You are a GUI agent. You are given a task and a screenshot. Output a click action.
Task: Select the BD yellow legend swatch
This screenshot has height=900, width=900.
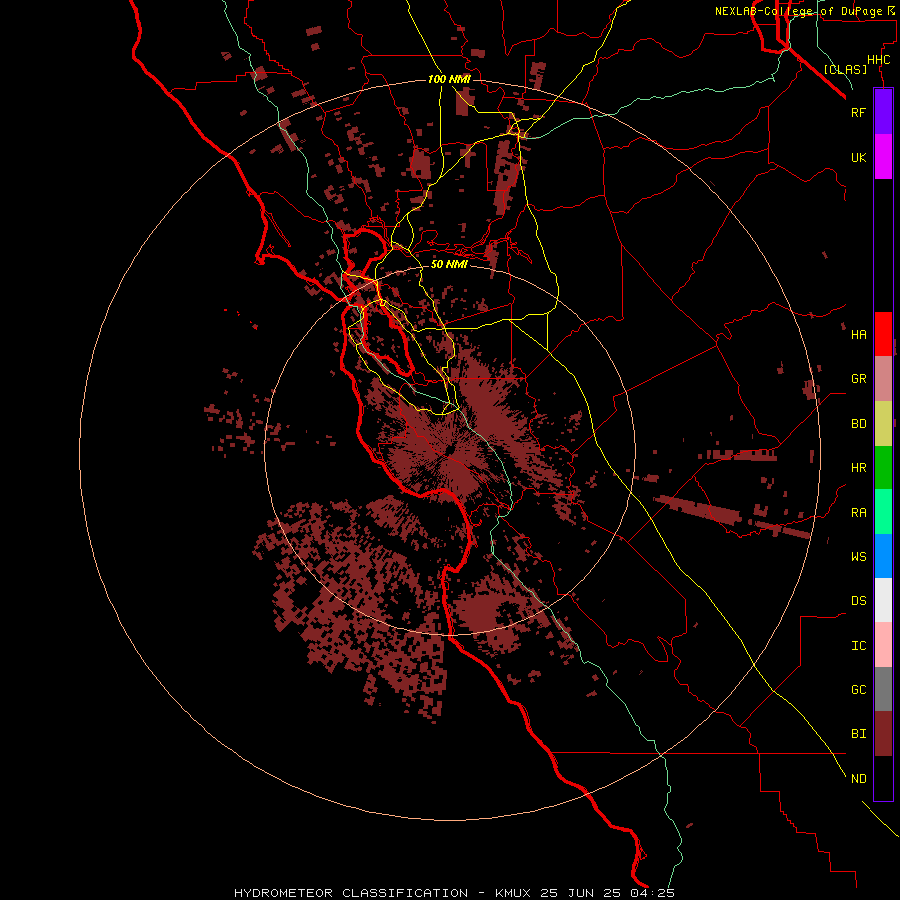883,424
